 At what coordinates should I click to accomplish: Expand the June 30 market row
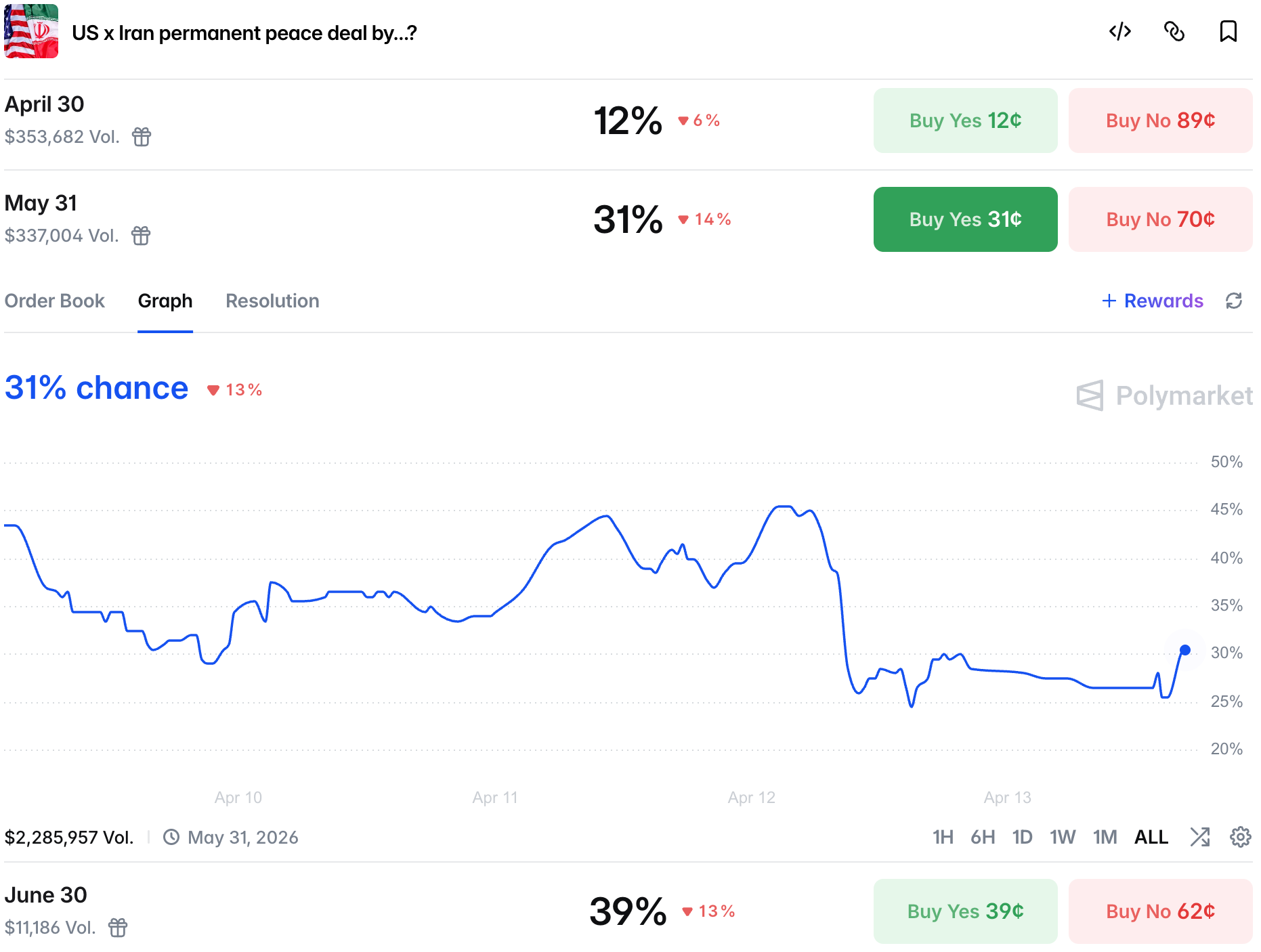[433, 911]
